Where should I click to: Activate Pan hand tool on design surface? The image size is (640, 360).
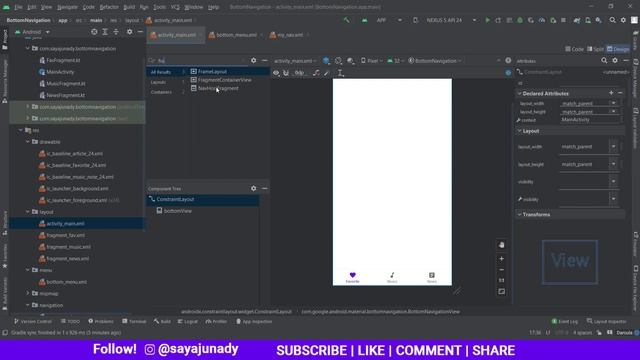tap(502, 245)
